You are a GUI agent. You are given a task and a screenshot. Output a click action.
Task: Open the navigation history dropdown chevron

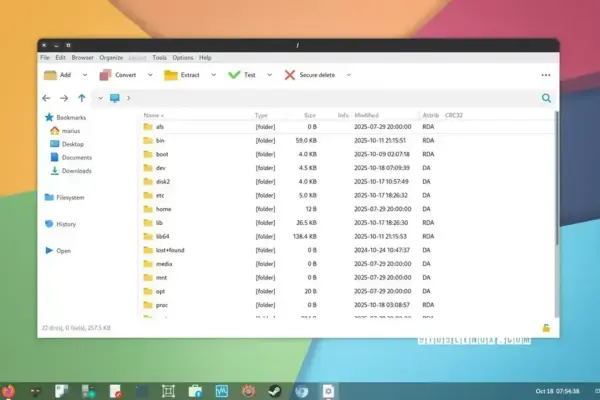(100, 98)
